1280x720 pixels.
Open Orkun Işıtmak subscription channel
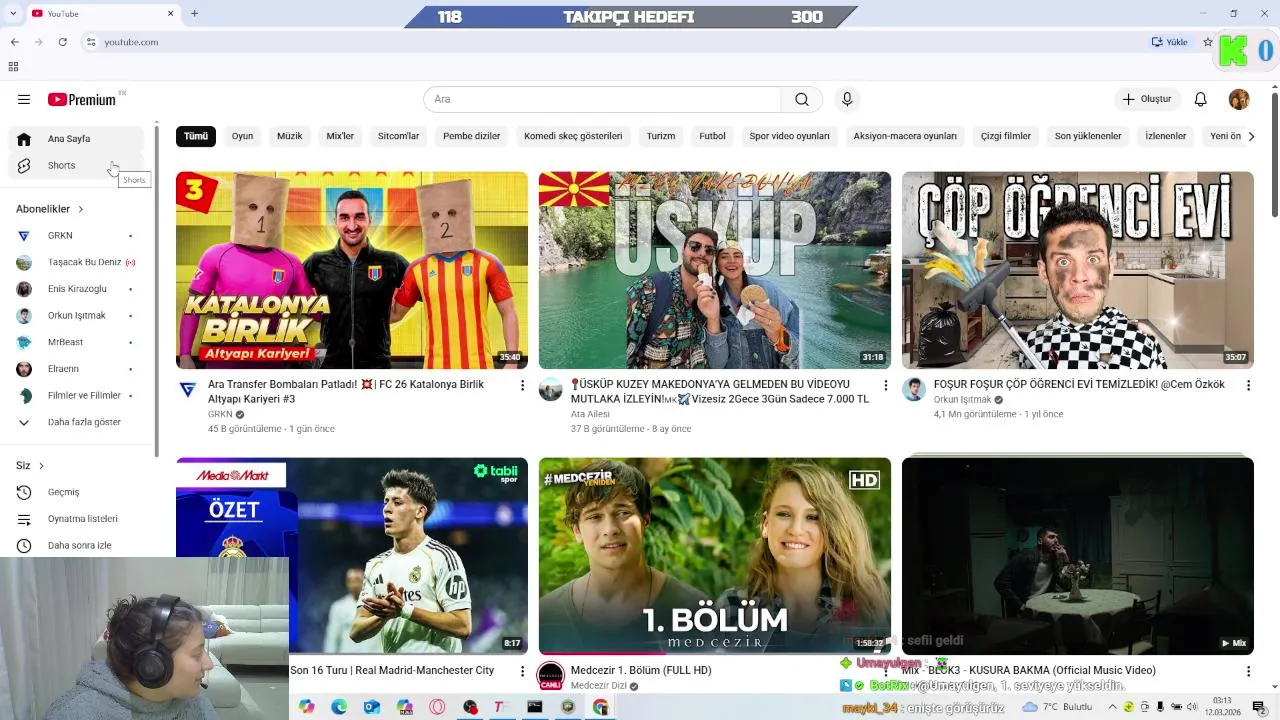point(75,315)
